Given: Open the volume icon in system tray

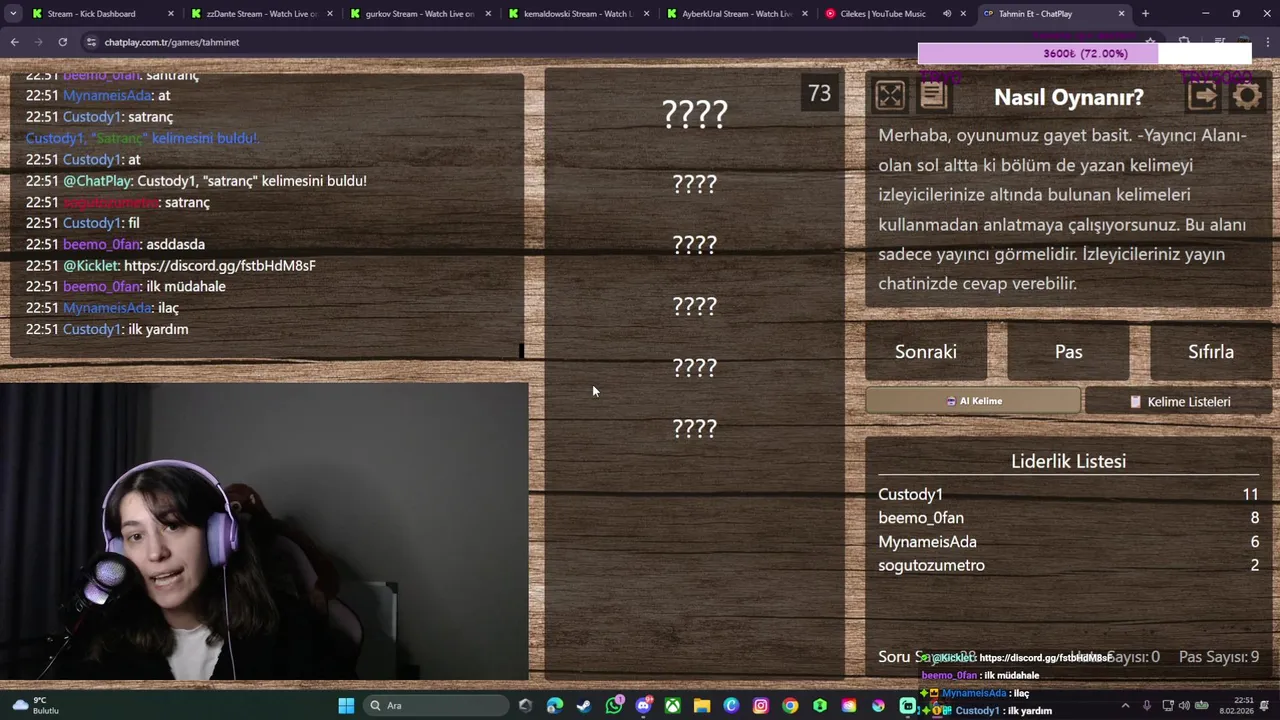Looking at the screenshot, I should (1183, 705).
